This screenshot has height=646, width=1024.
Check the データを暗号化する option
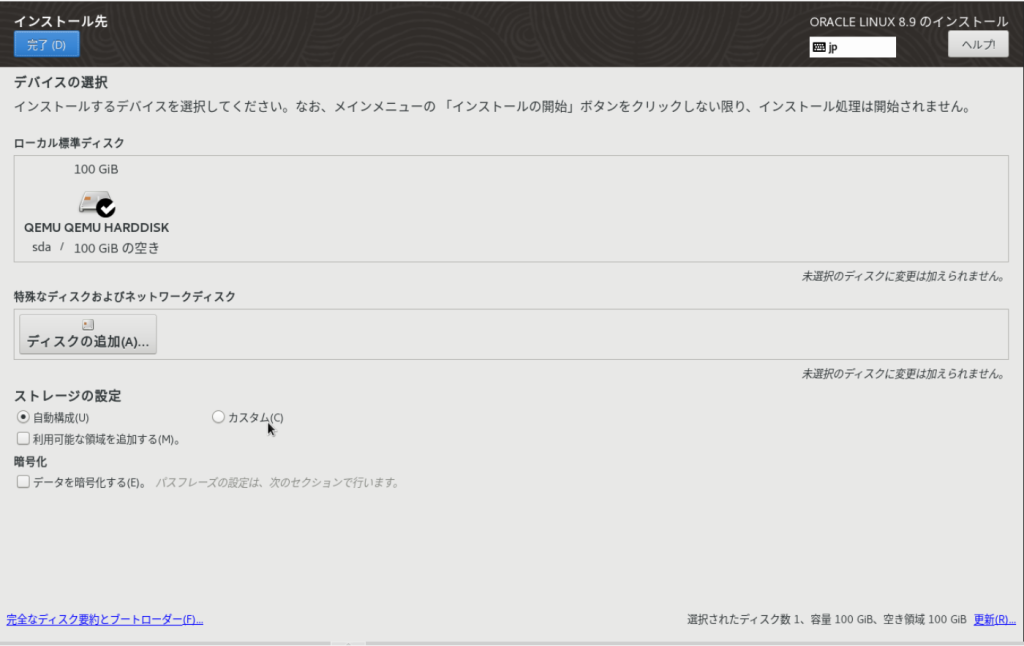(22, 481)
